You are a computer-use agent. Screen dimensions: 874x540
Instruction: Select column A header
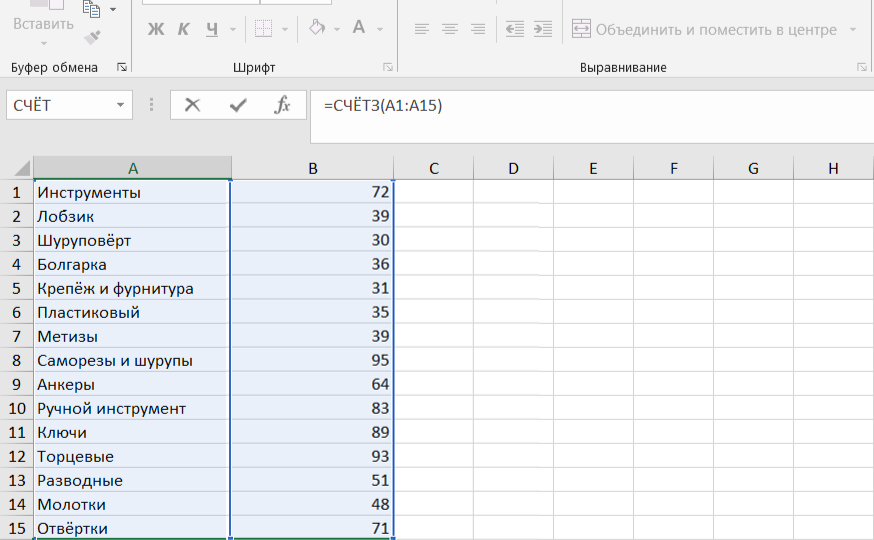pyautogui.click(x=133, y=168)
